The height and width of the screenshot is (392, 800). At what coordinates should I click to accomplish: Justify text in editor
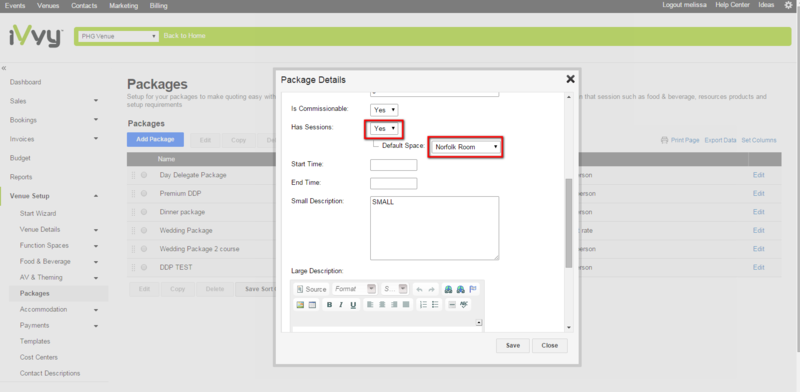406,305
